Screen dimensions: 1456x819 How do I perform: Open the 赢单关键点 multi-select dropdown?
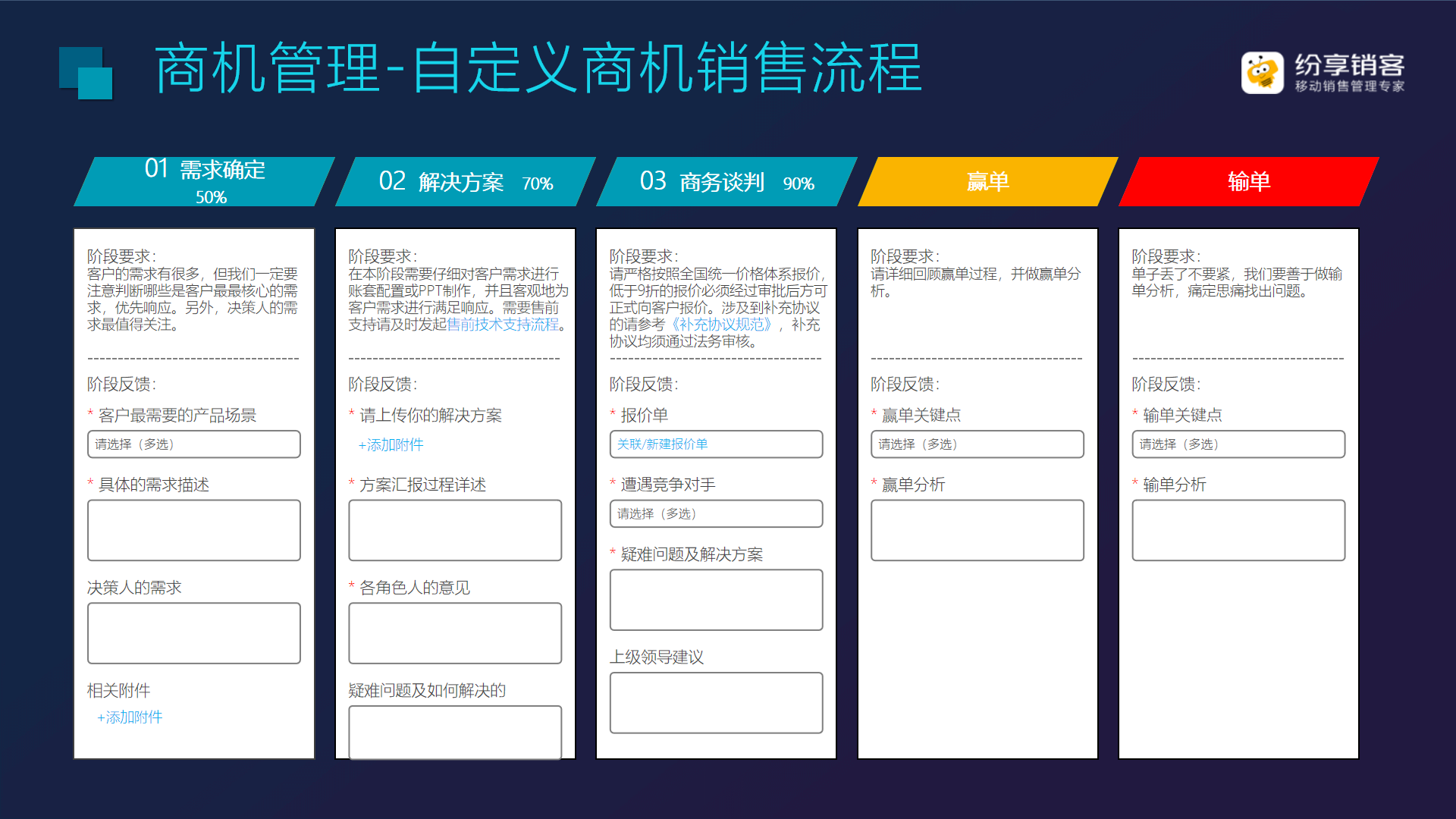tap(977, 444)
